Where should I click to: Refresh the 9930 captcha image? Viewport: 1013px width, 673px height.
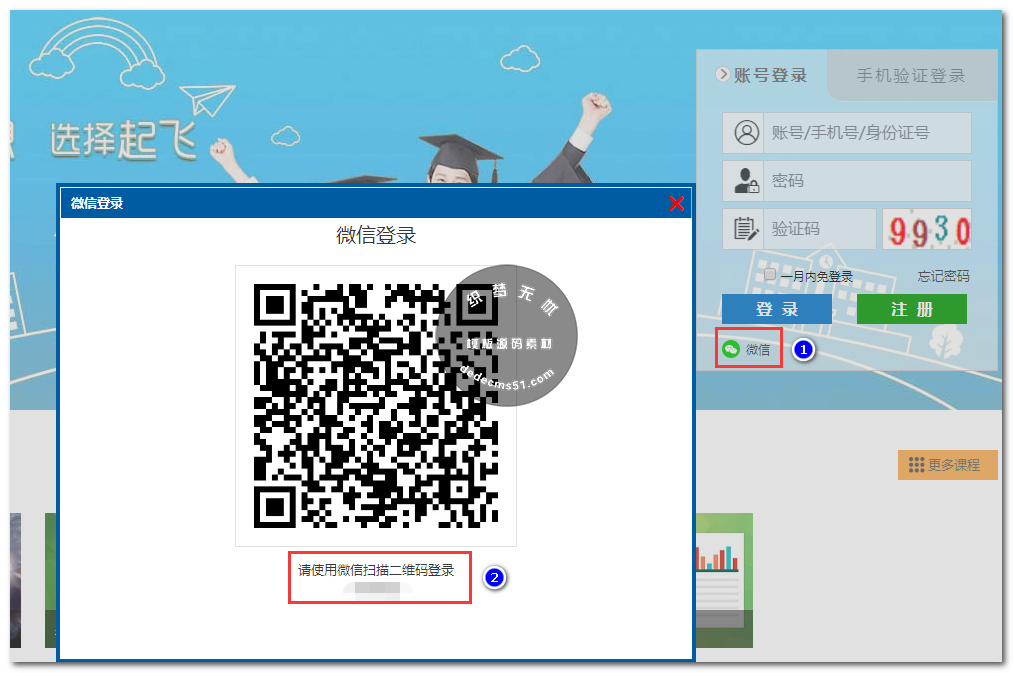point(926,228)
